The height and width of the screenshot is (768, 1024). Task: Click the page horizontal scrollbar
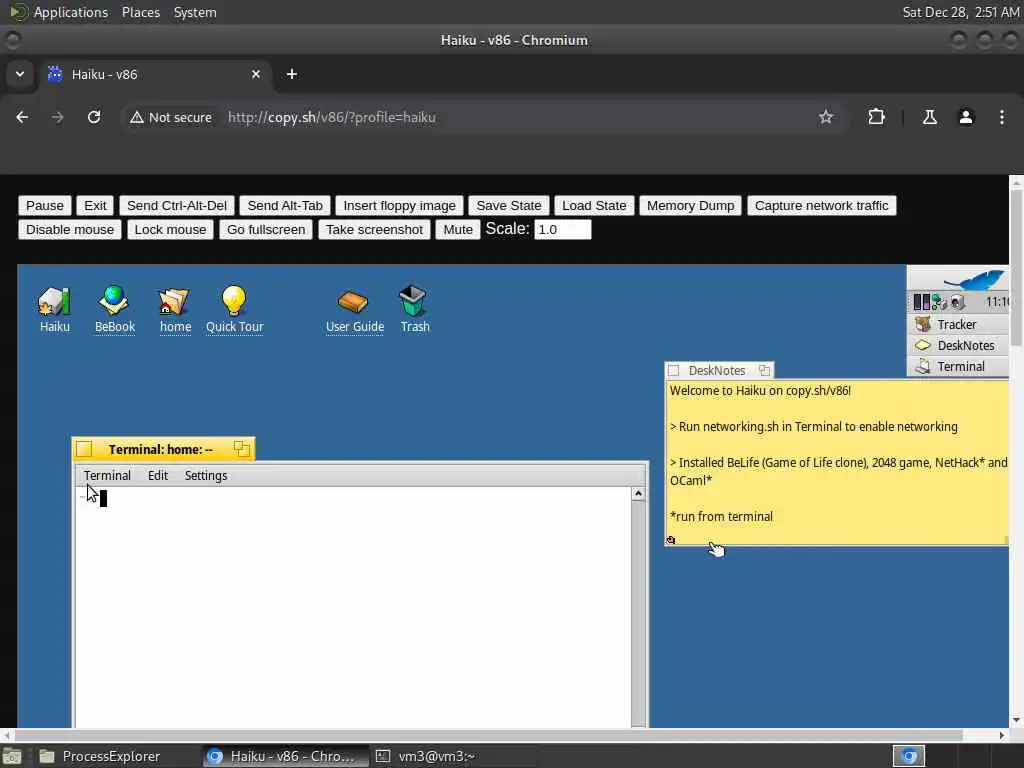(488, 735)
